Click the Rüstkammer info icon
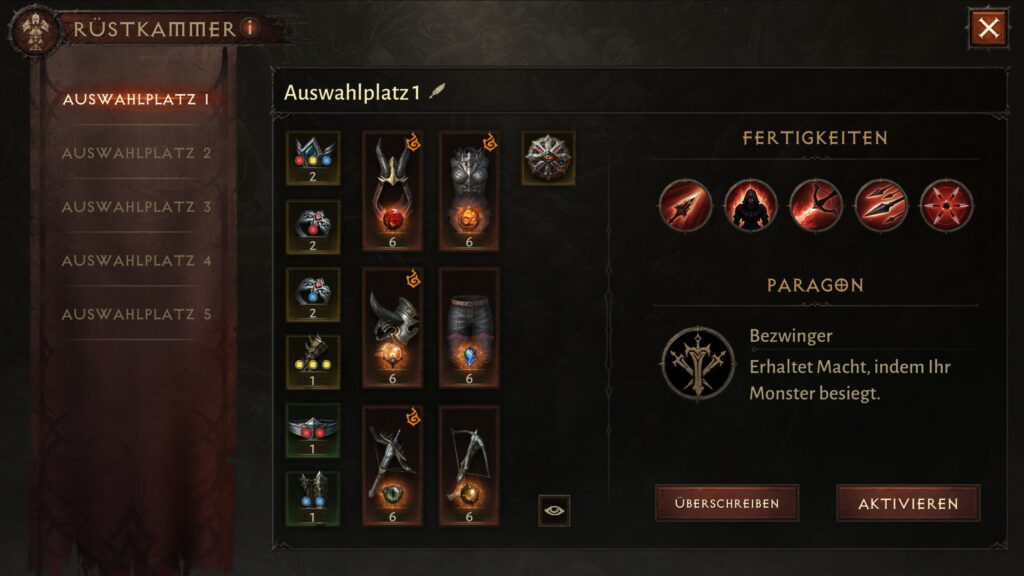1024x576 pixels. point(250,27)
